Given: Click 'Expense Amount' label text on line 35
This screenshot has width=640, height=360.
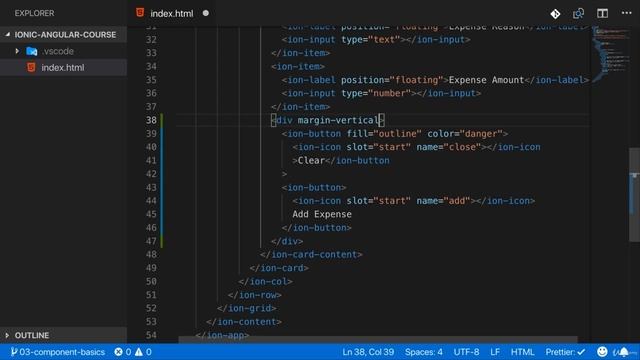Looking at the screenshot, I should 486,80.
